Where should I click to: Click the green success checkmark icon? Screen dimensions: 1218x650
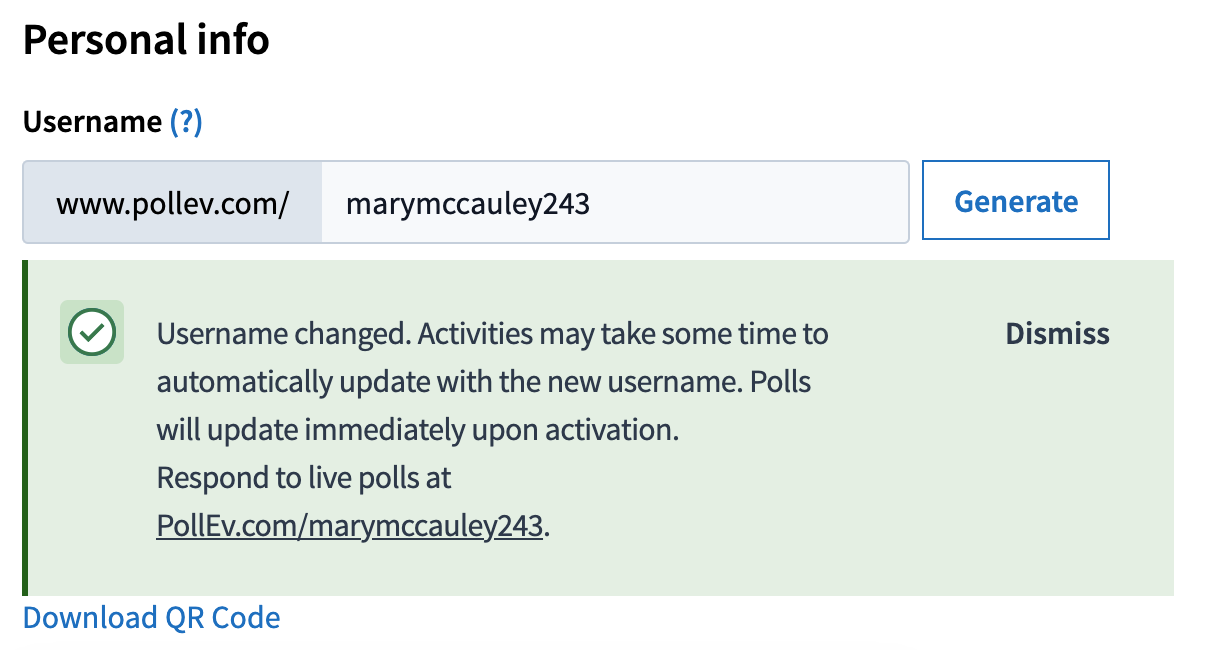[x=92, y=332]
